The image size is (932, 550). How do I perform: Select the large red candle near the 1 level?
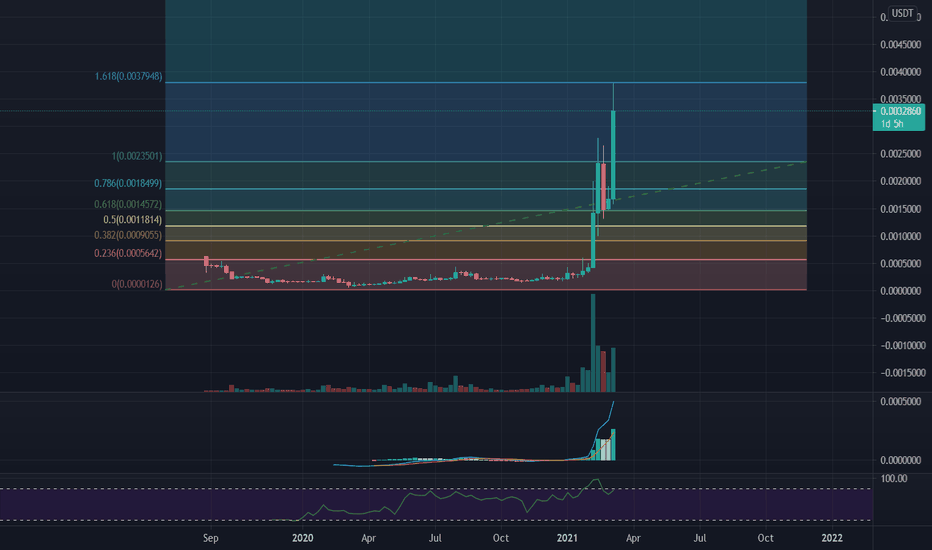coord(603,187)
